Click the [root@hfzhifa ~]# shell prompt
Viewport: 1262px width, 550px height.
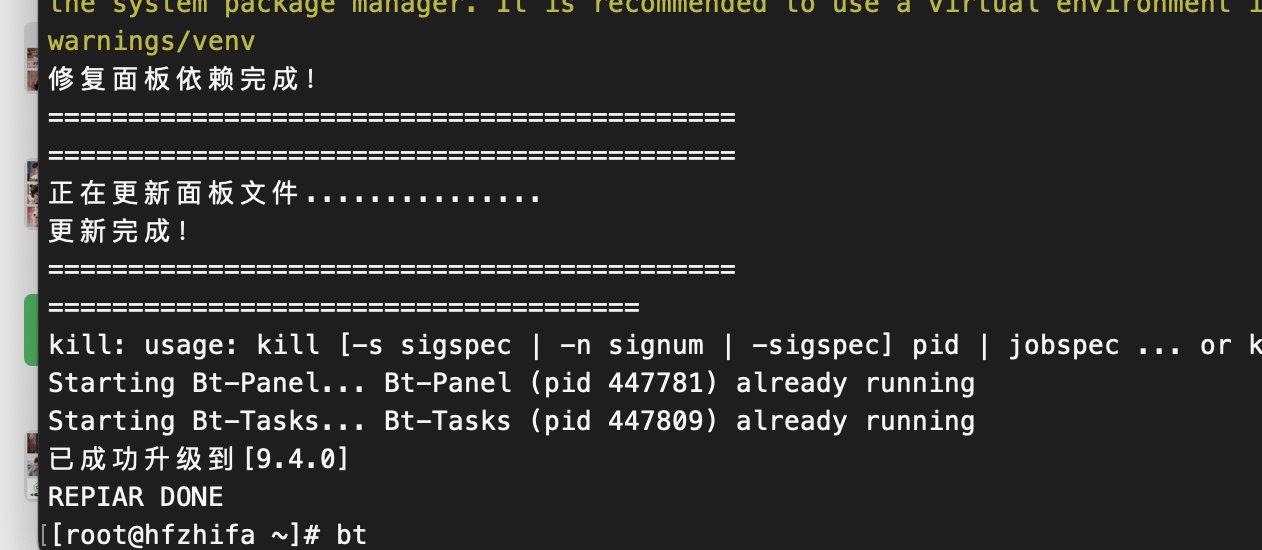point(185,535)
